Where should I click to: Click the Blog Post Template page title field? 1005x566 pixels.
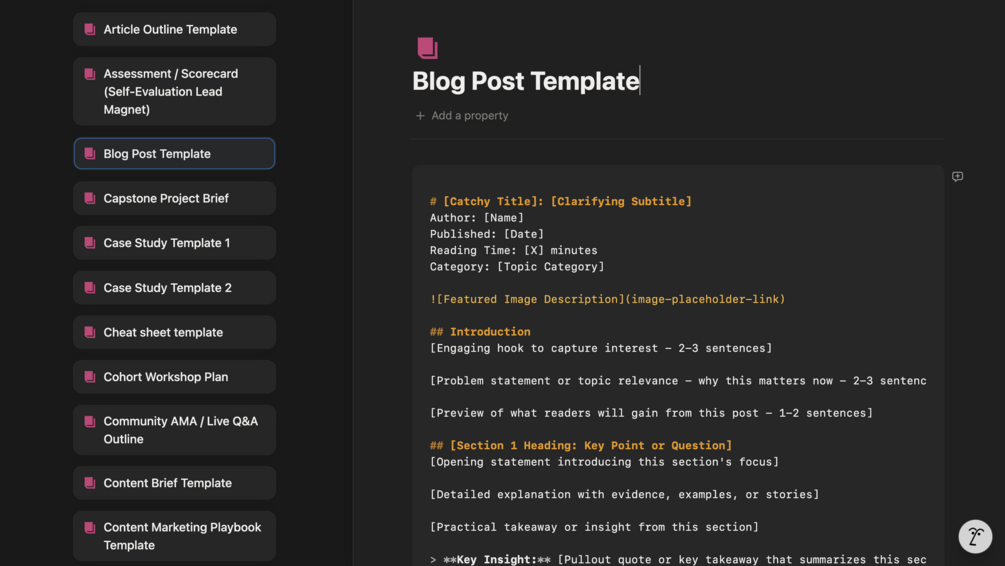(526, 81)
